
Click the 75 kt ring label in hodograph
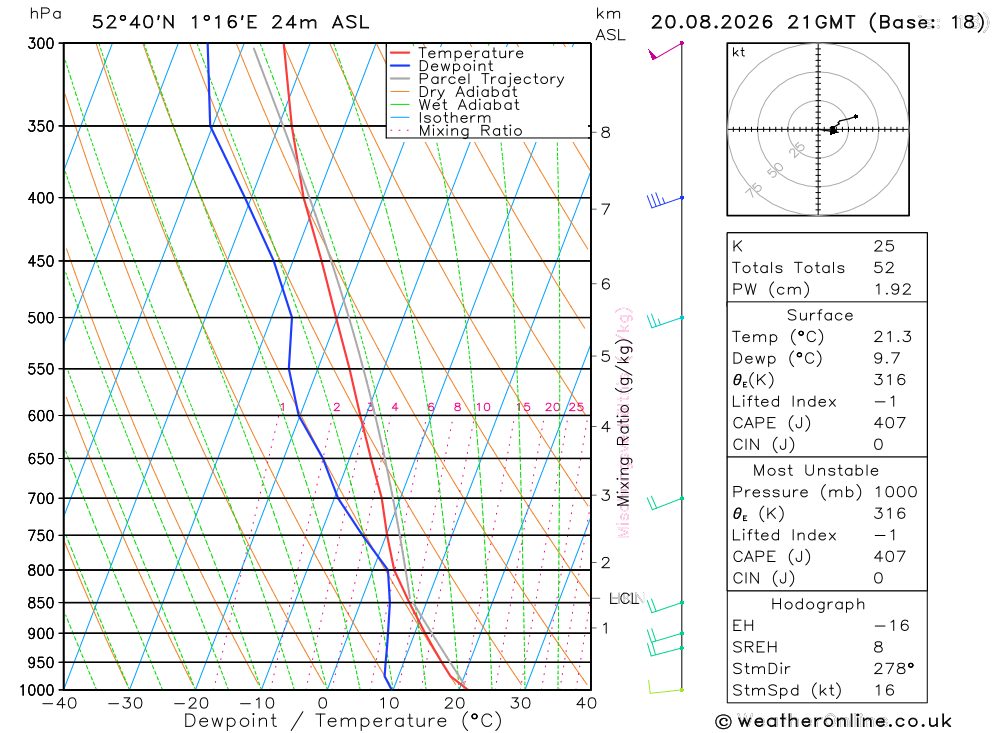[x=754, y=190]
